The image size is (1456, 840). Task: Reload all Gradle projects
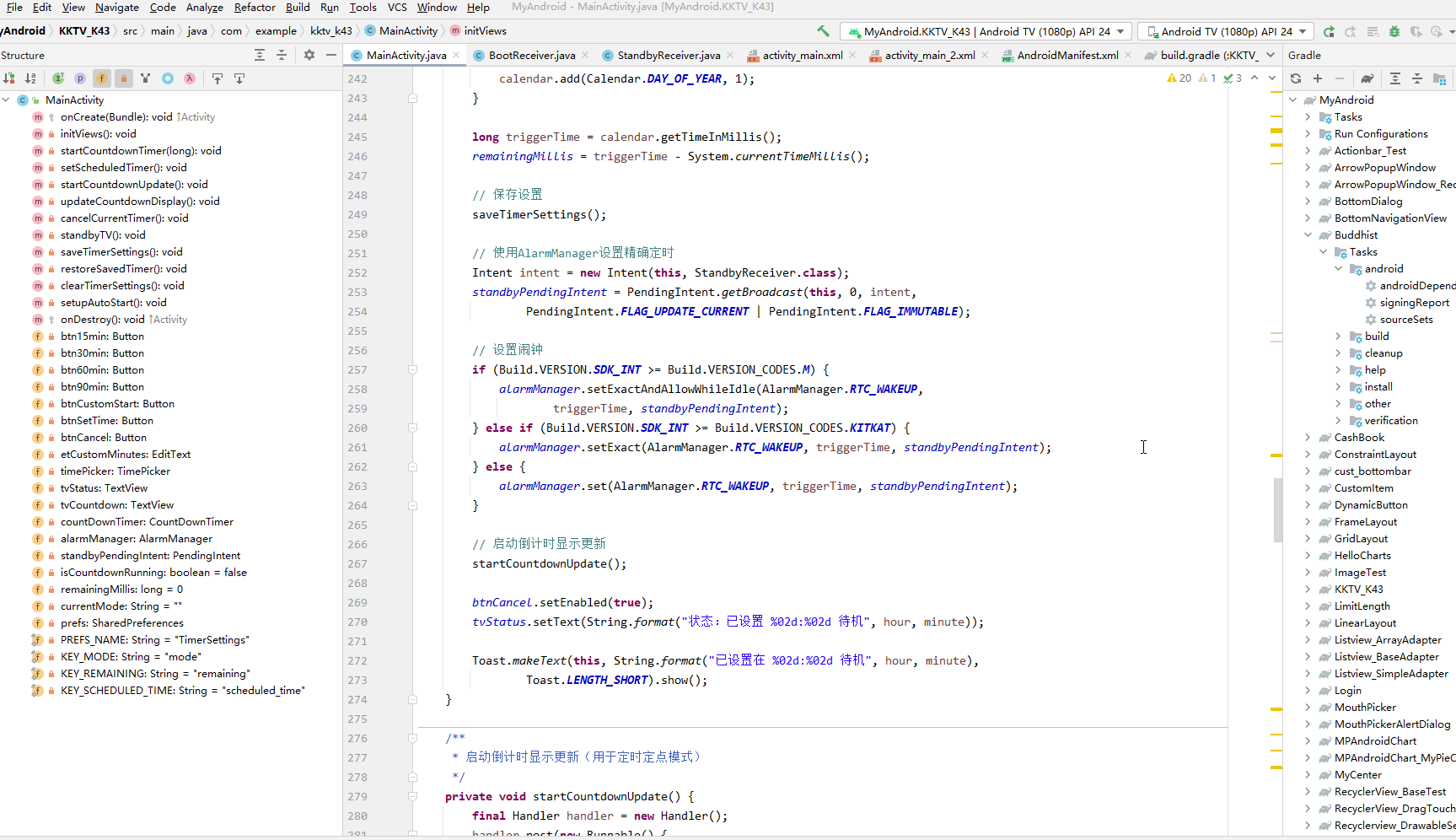(1296, 78)
